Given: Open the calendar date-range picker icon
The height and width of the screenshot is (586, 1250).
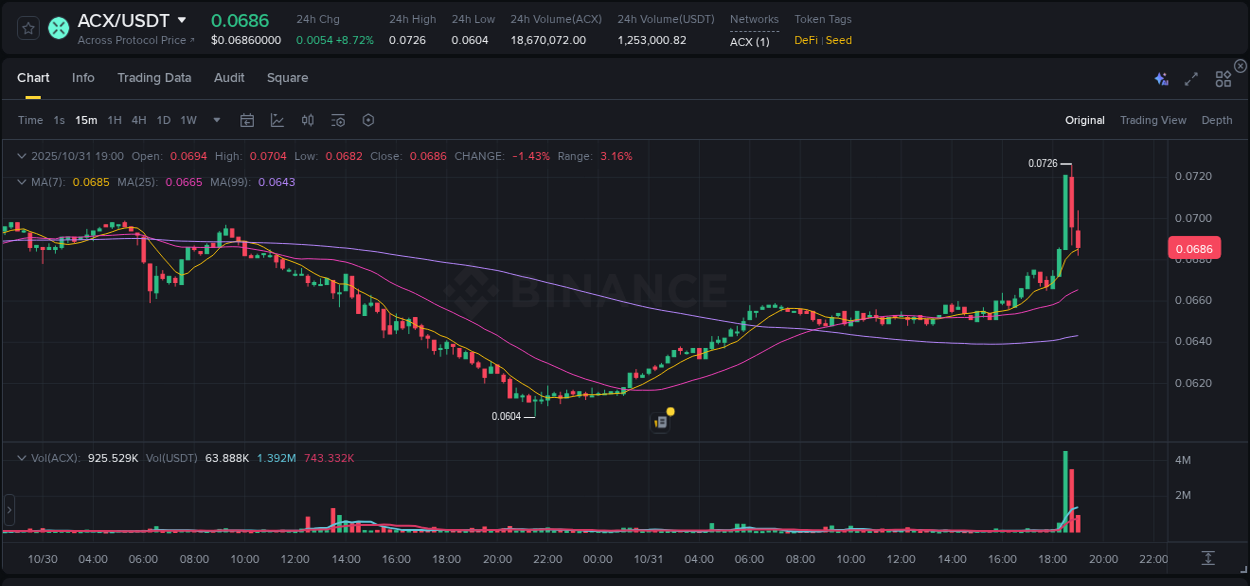Looking at the screenshot, I should (247, 120).
